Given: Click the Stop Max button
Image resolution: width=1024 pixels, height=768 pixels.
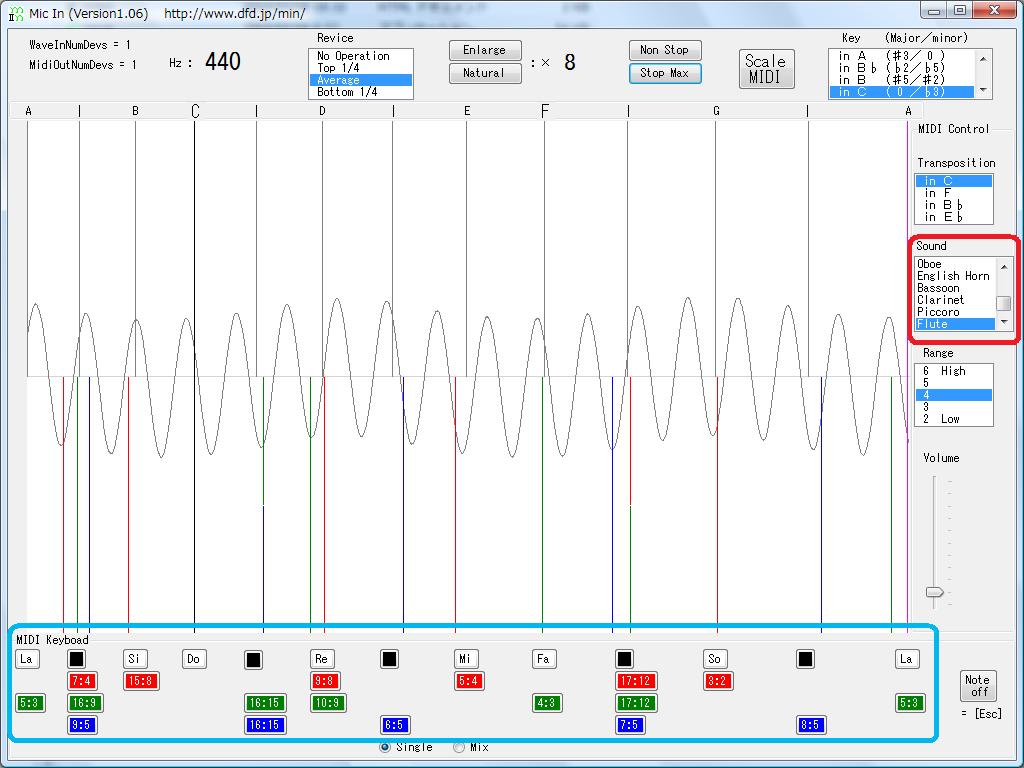Looking at the screenshot, I should click(665, 73).
